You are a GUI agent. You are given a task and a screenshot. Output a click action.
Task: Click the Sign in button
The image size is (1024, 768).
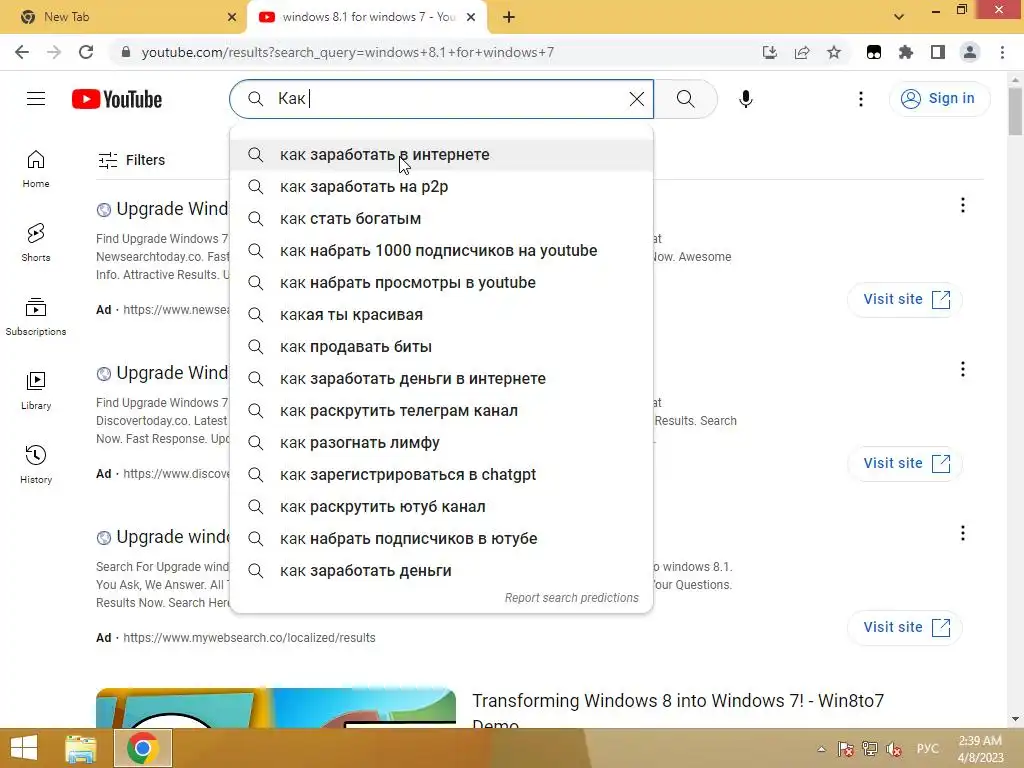(x=939, y=99)
